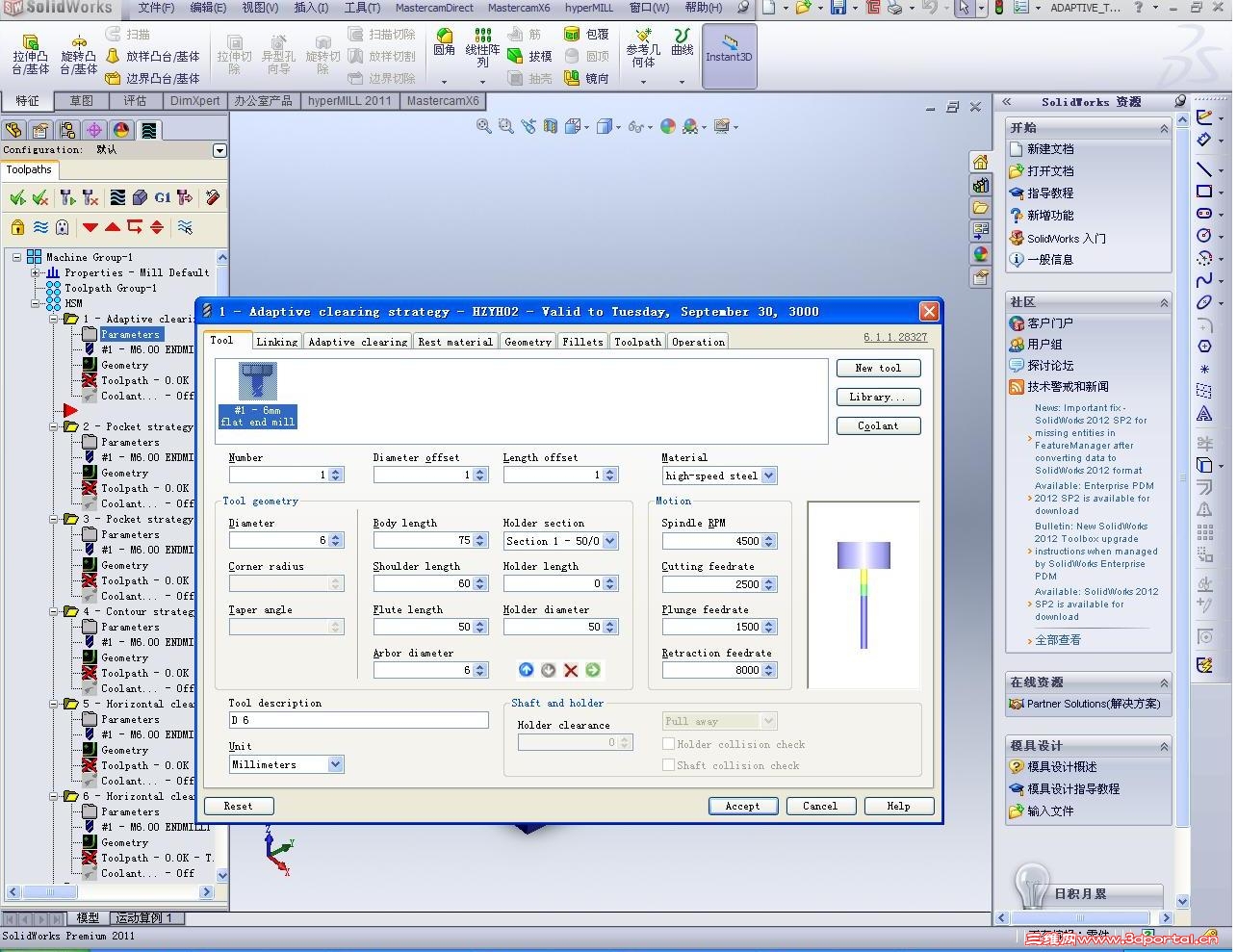Image resolution: width=1237 pixels, height=952 pixels.
Task: Click the 包覆 wrap feature icon
Action: [587, 34]
